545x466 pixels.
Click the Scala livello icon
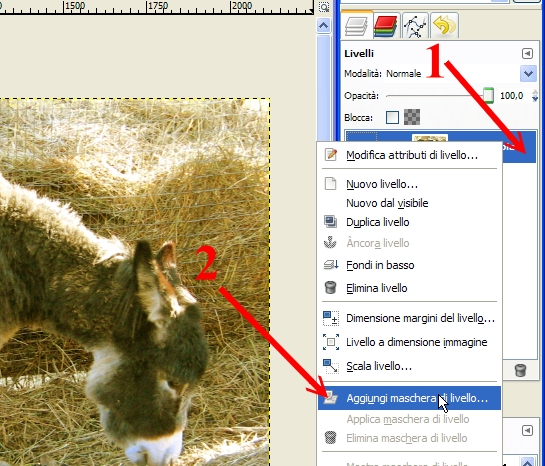(331, 366)
